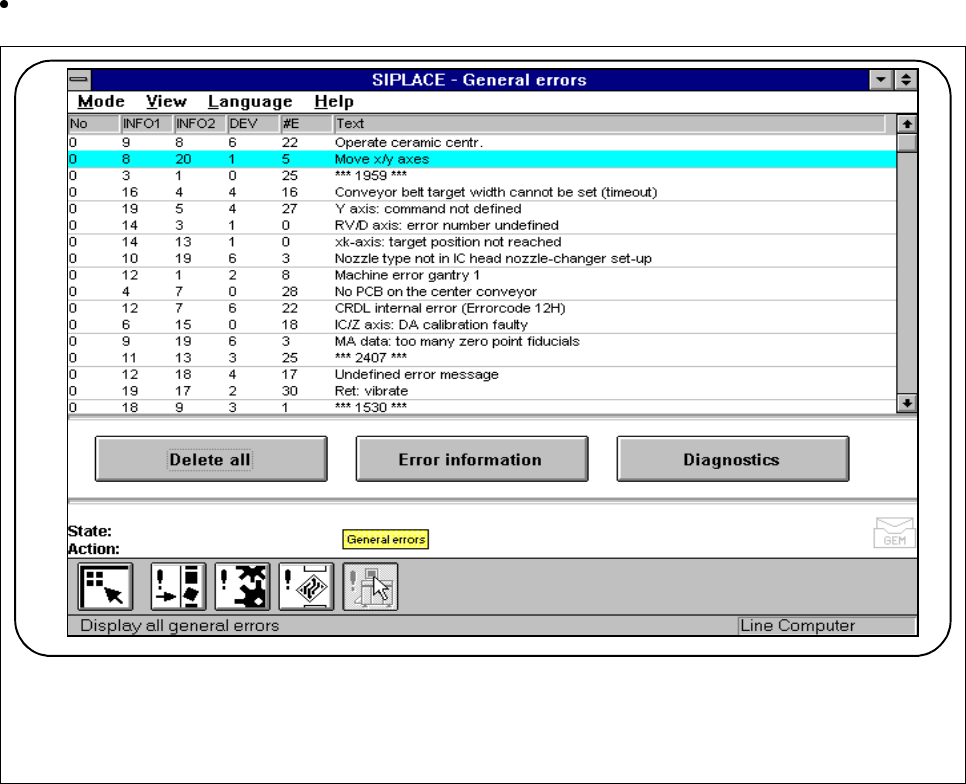The height and width of the screenshot is (784, 966).
Task: Select row 'CRDL internal error (Errorcode 12H)'
Action: (x=482, y=309)
